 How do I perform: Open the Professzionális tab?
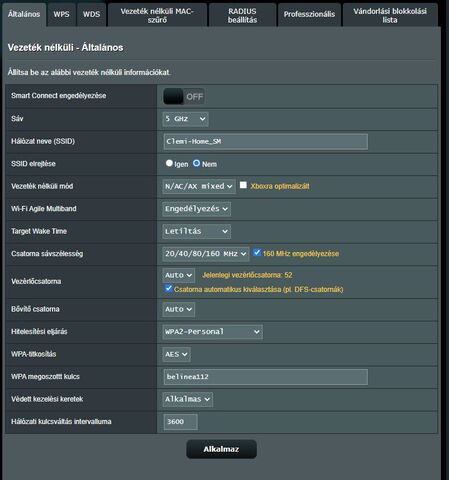[309, 15]
